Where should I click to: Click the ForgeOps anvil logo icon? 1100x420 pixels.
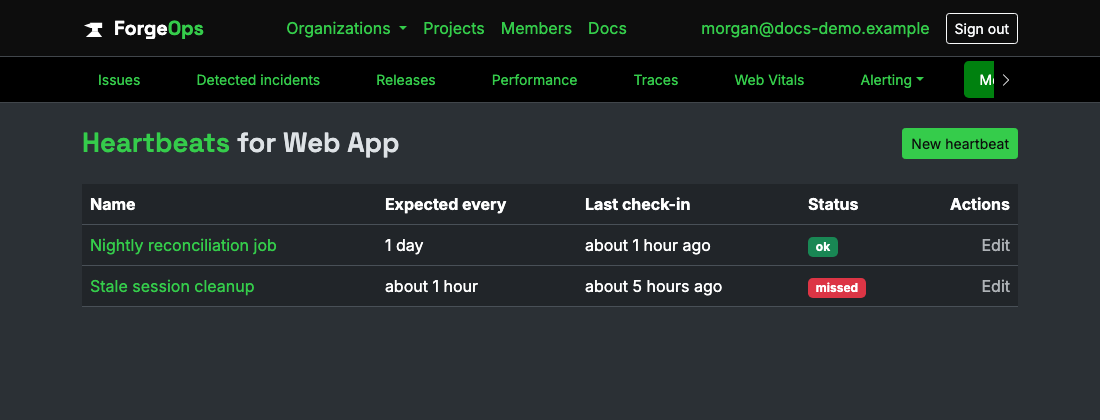(93, 29)
